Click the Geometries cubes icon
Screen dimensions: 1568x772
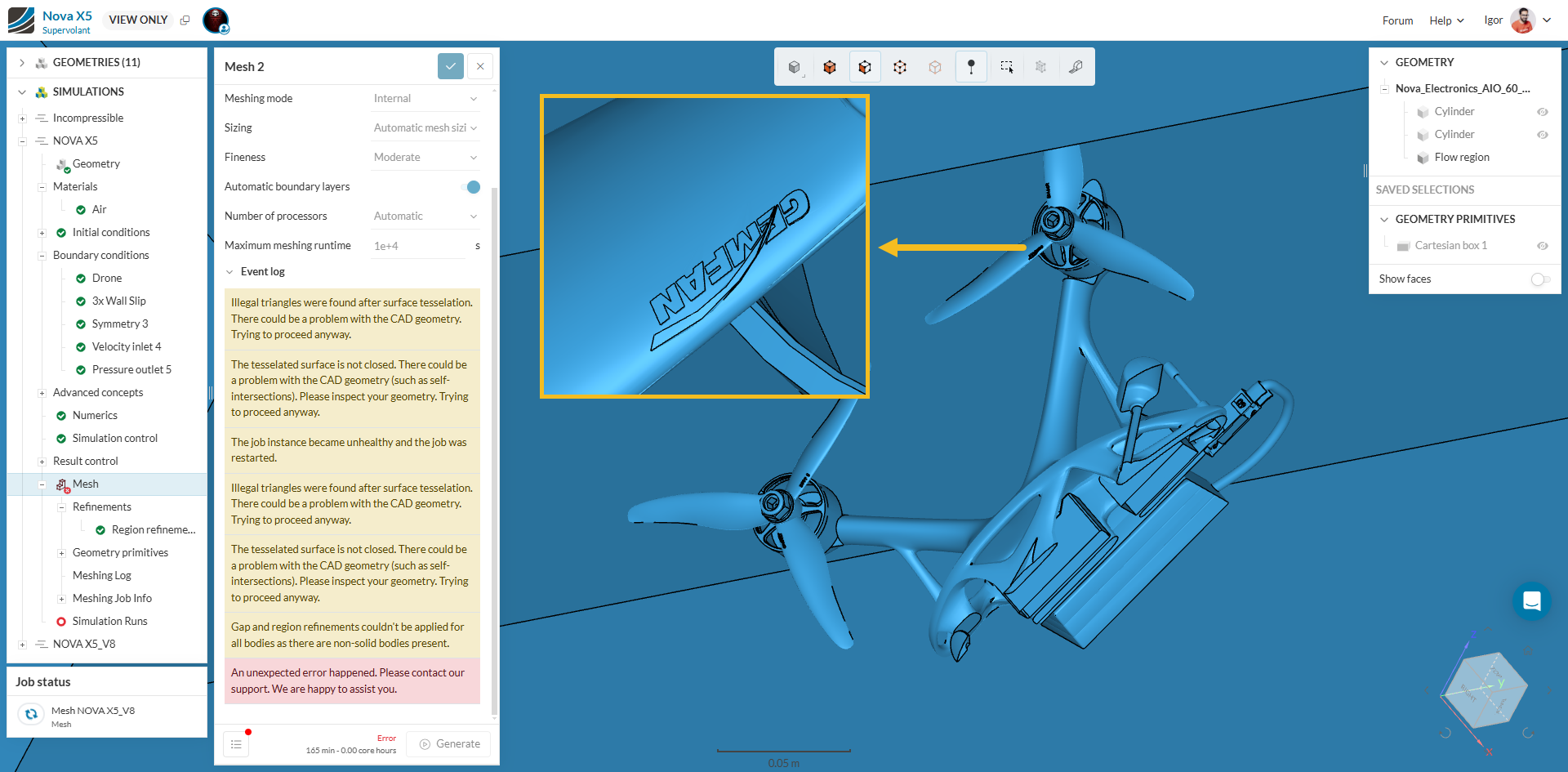[42, 63]
